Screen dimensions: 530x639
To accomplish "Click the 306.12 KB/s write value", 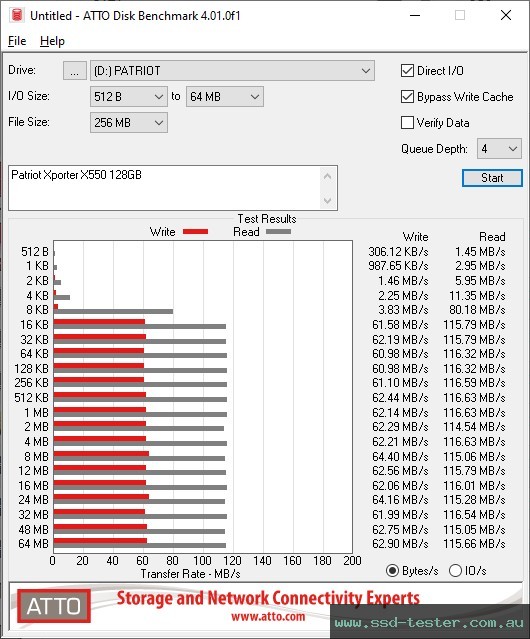I will click(x=398, y=251).
